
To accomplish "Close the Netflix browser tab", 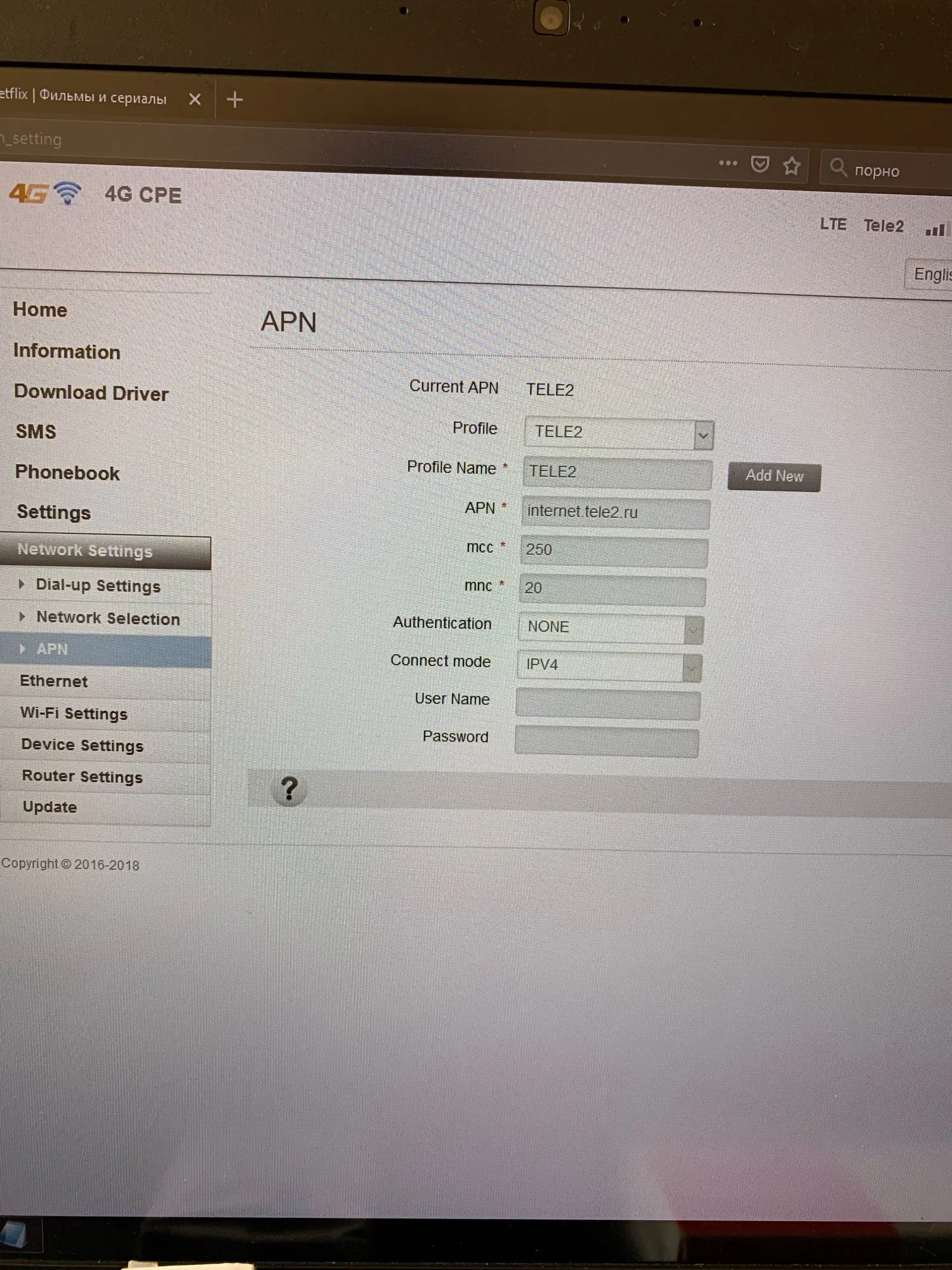I will coord(195,99).
